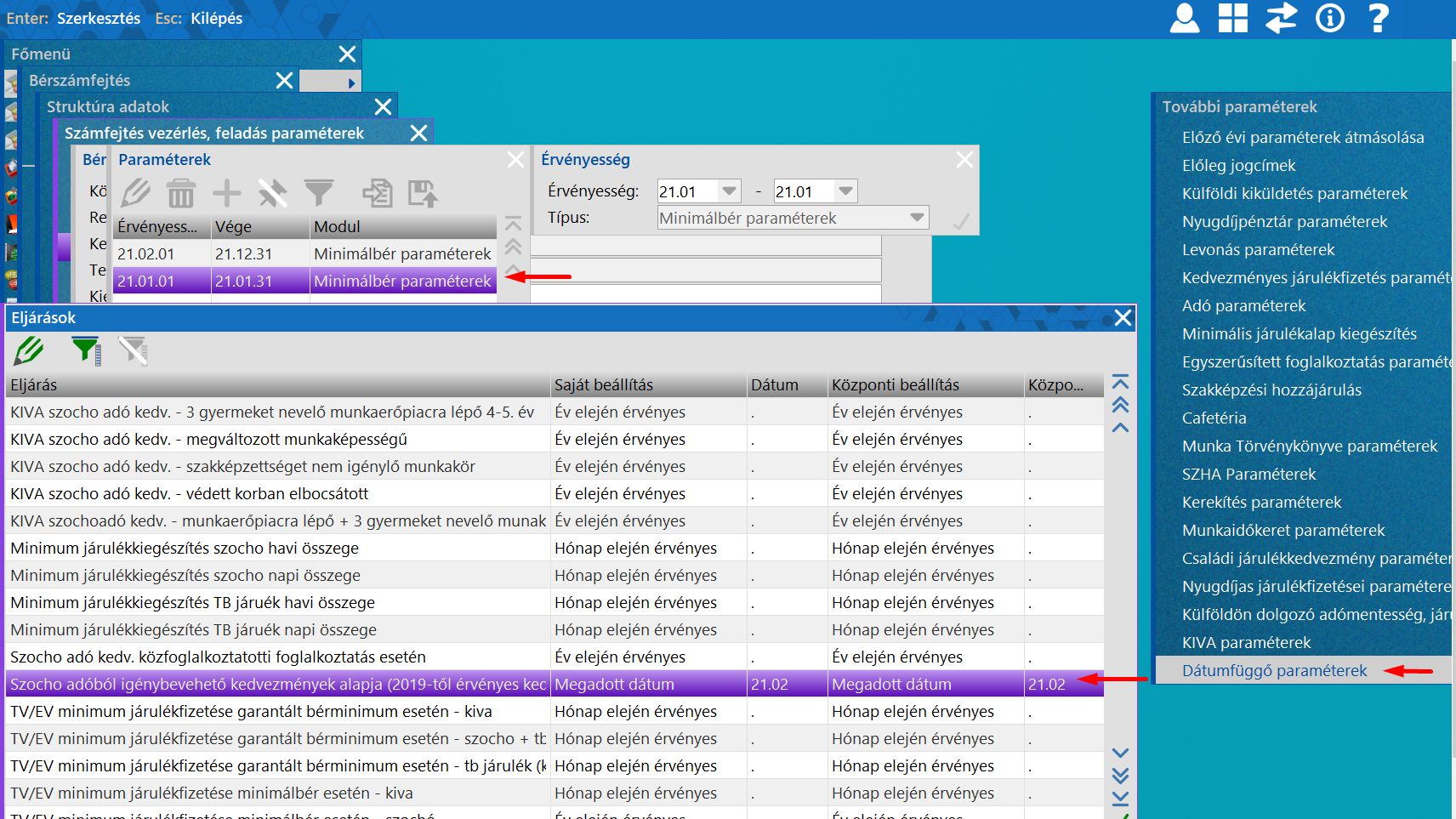The height and width of the screenshot is (819, 1456).
Task: Sort by the Saját beállítás column header
Action: tap(649, 384)
